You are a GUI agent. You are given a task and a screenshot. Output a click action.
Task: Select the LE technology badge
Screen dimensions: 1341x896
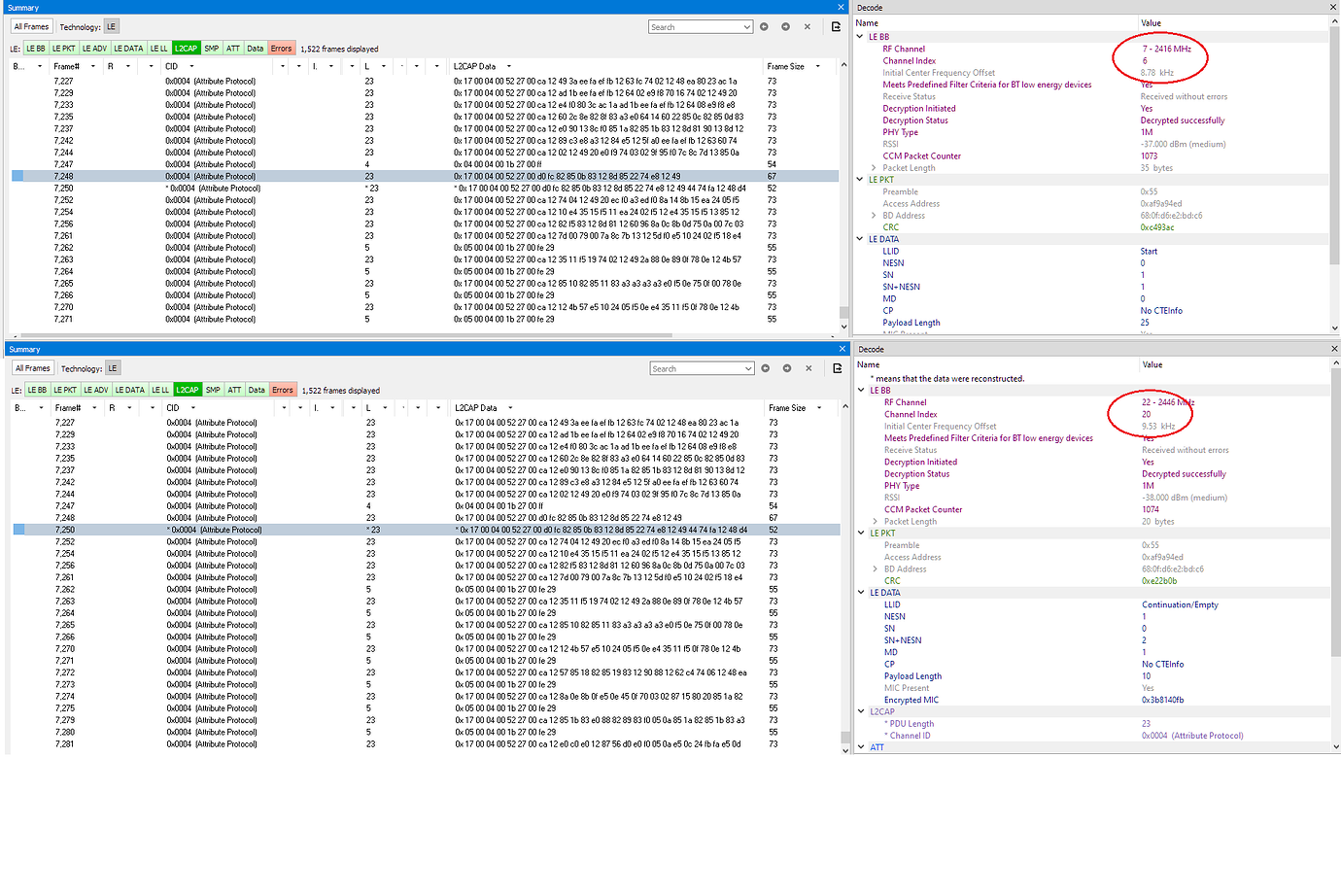pyautogui.click(x=112, y=26)
